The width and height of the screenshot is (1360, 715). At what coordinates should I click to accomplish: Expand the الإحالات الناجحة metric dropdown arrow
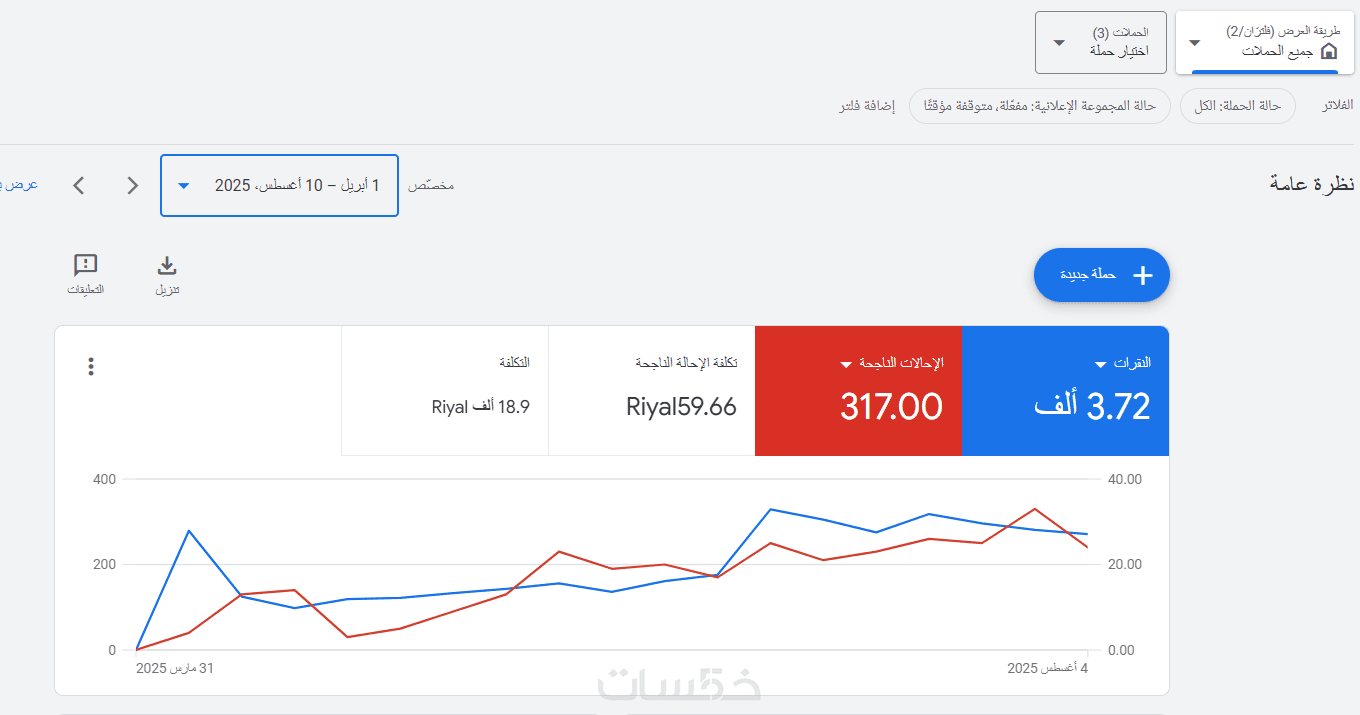pyautogui.click(x=846, y=364)
